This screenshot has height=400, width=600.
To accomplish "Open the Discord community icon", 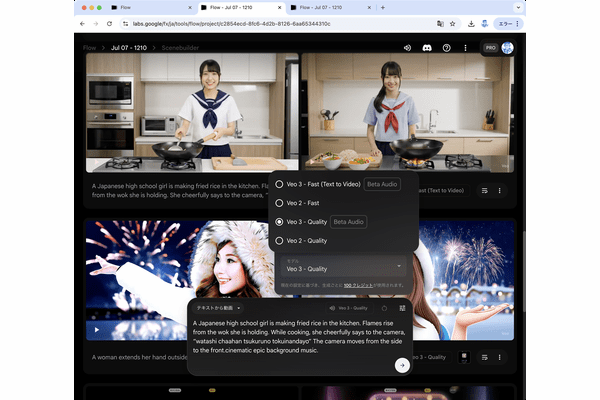I will coord(427,48).
